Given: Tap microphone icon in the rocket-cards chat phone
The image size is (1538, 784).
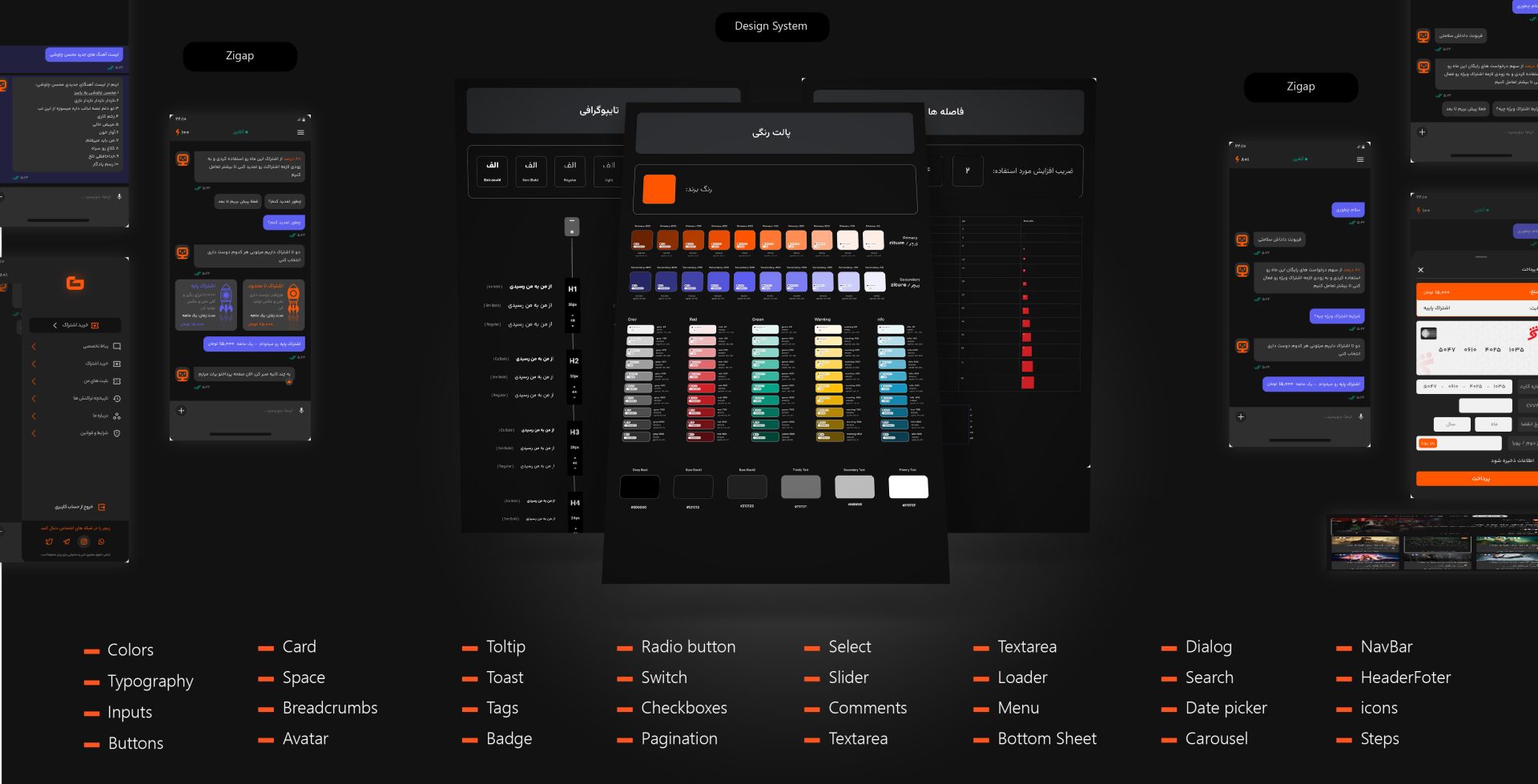Looking at the screenshot, I should pyautogui.click(x=301, y=411).
